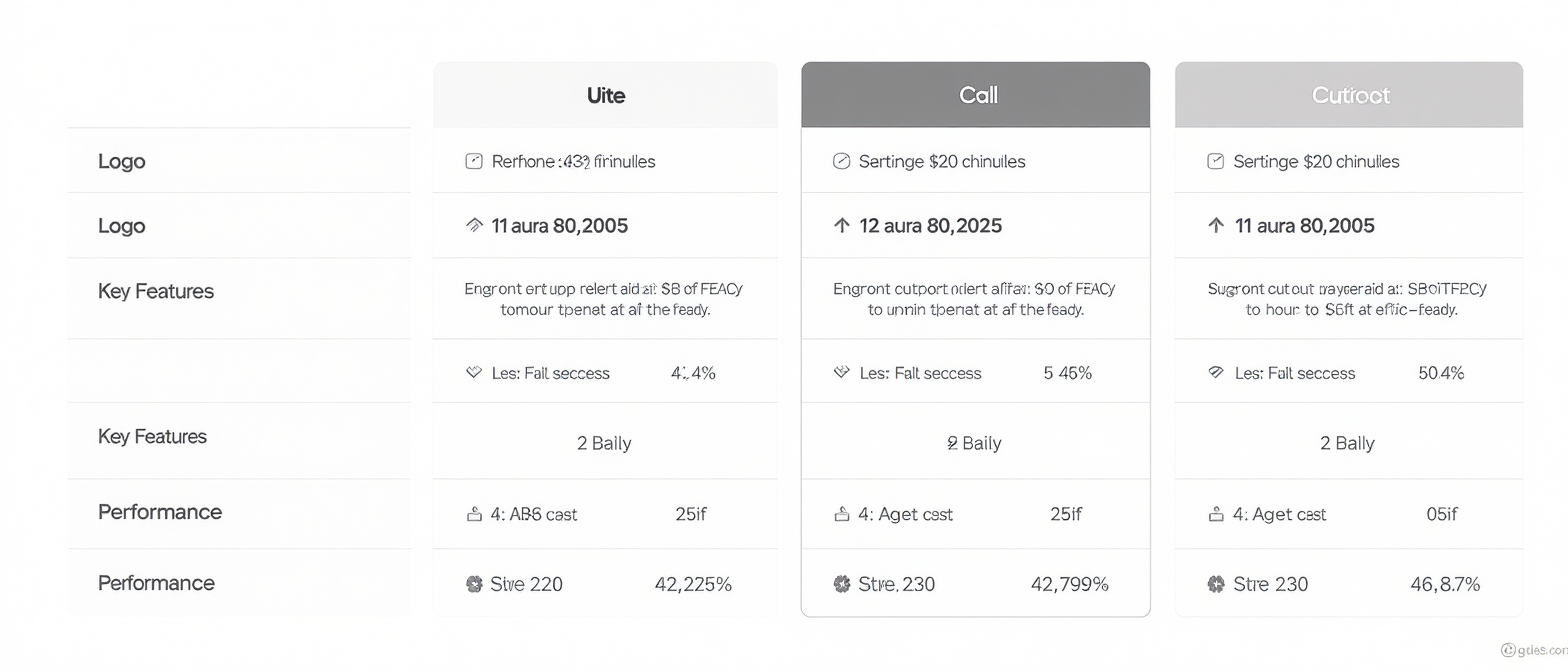Click the up arrow icon beside 12 aura 80,2025
Image resolution: width=1568 pixels, height=672 pixels.
[841, 226]
